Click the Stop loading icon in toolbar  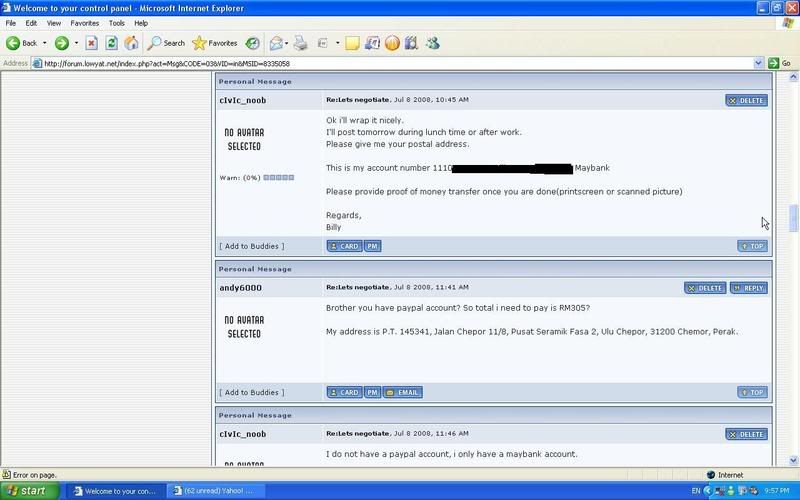point(92,43)
